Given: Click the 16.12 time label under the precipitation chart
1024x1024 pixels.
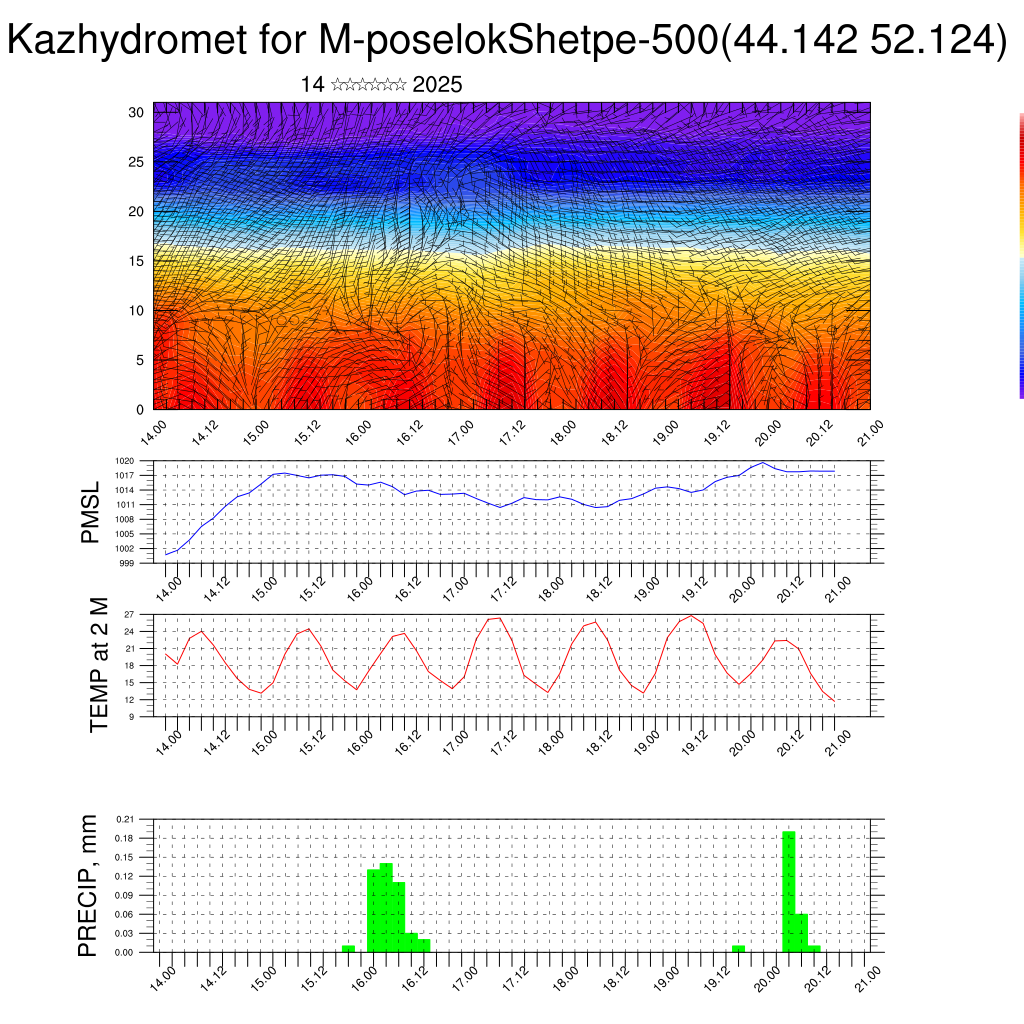Looking at the screenshot, I should [414, 979].
